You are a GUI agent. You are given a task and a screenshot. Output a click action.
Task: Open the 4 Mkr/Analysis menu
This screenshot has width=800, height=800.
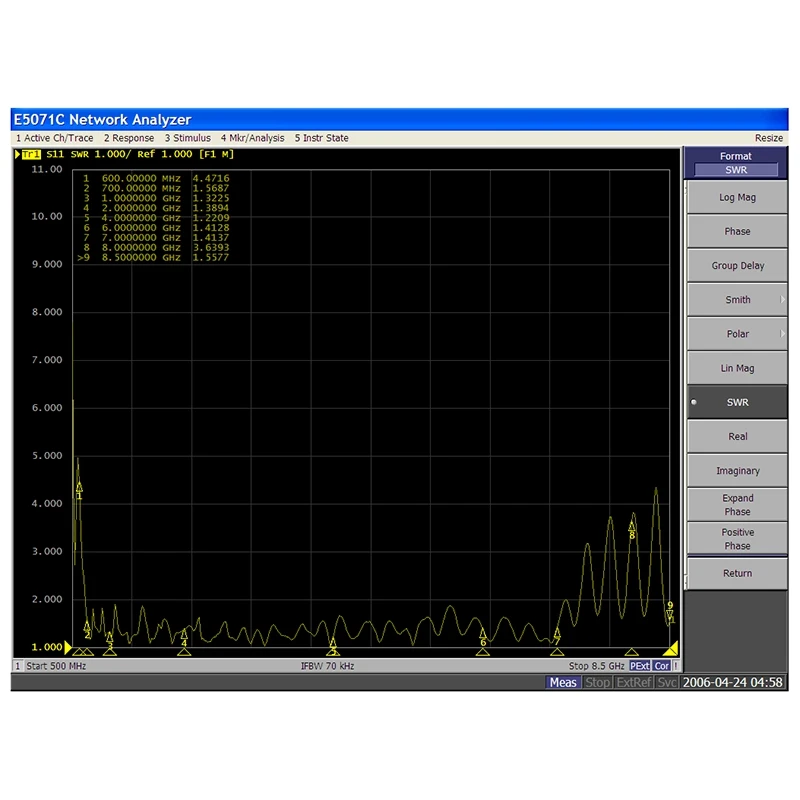[253, 138]
